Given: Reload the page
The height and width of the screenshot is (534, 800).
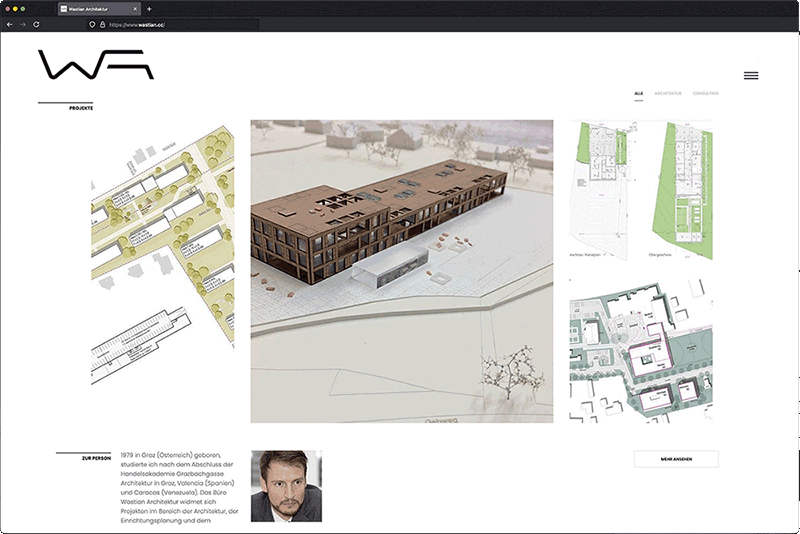Looking at the screenshot, I should [36, 24].
